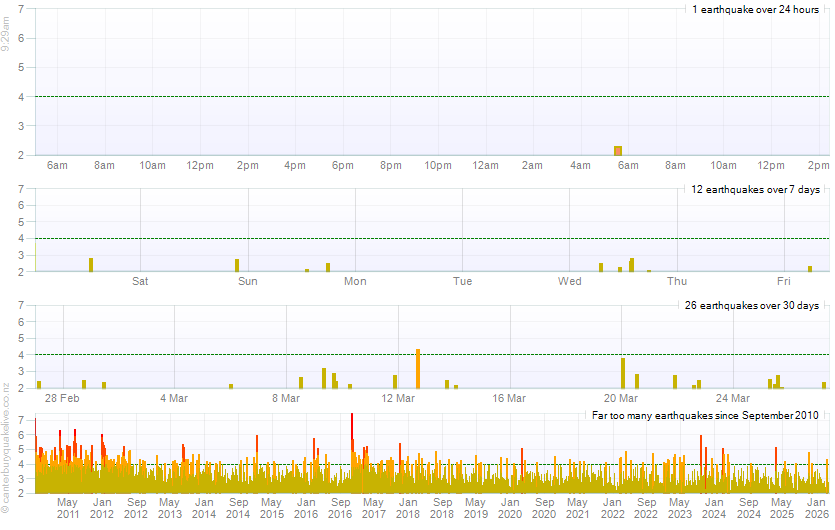Click the 28 Feb date label
The height and width of the screenshot is (530, 835).
pos(63,398)
